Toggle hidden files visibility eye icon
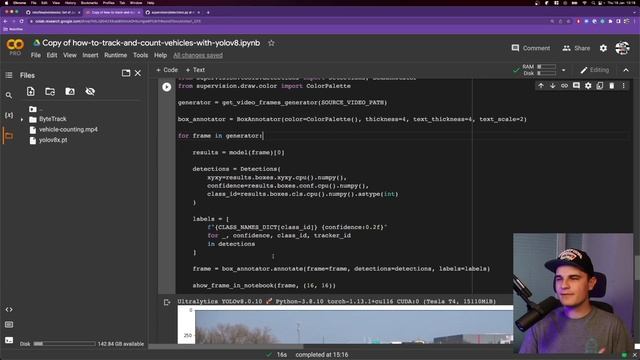 point(90,91)
